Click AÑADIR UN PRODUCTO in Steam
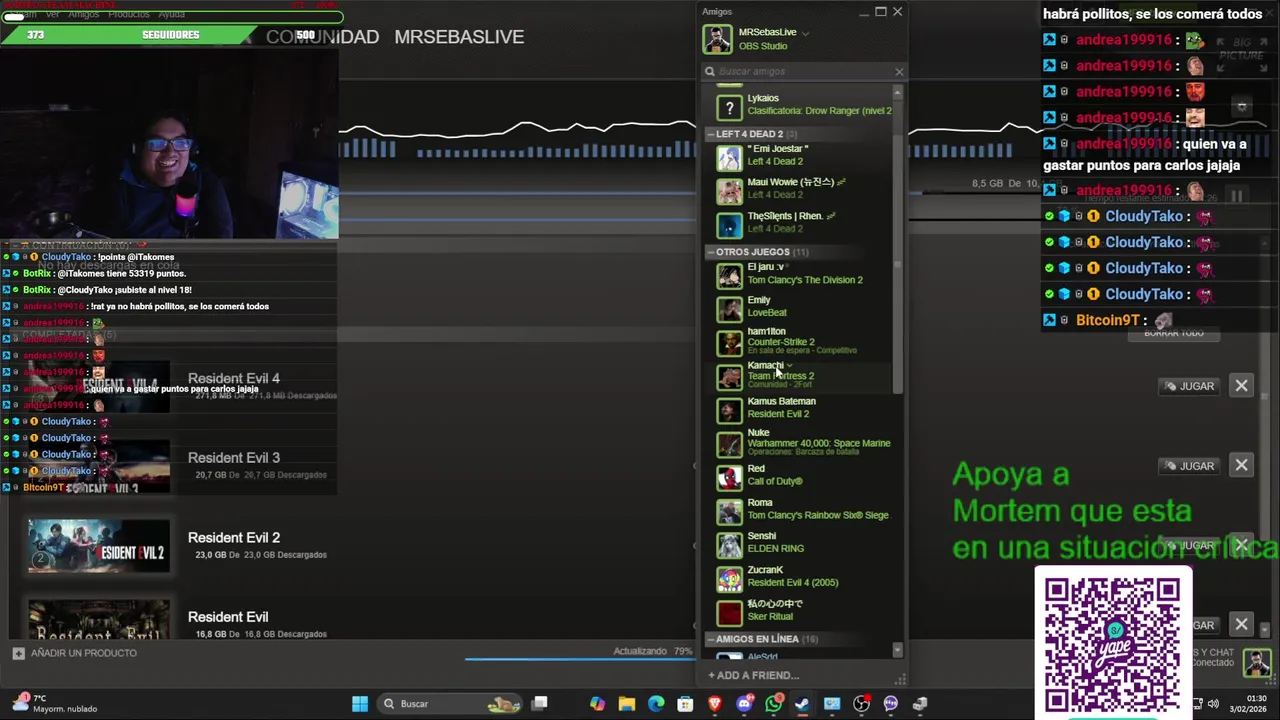The image size is (1280, 720). point(75,653)
